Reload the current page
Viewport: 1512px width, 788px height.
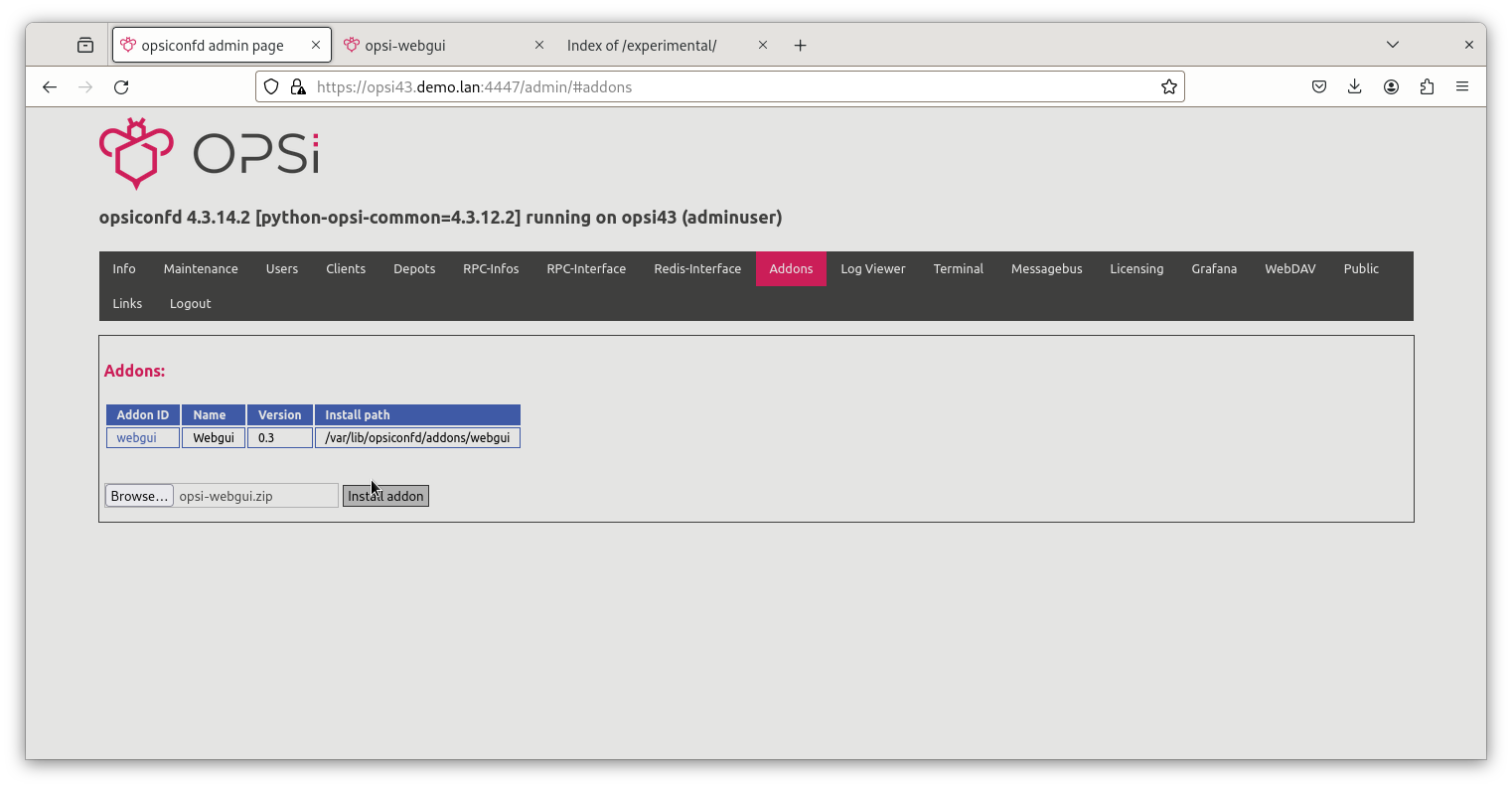pos(121,87)
